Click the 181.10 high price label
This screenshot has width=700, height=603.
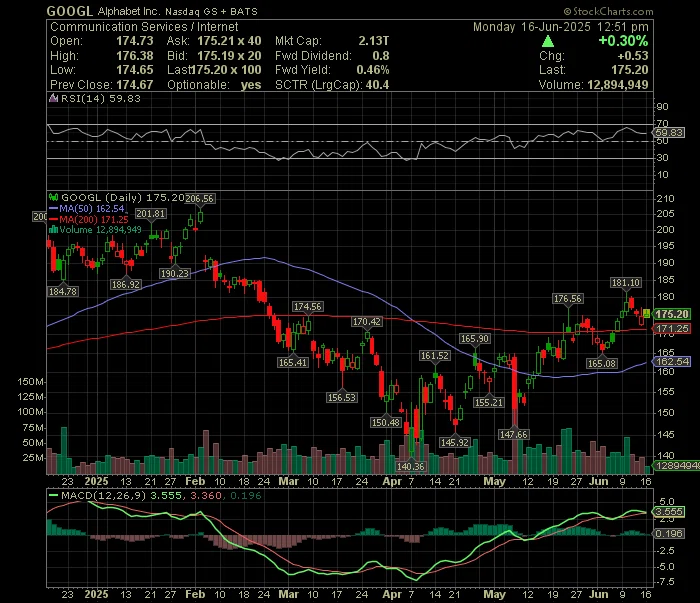click(x=626, y=283)
